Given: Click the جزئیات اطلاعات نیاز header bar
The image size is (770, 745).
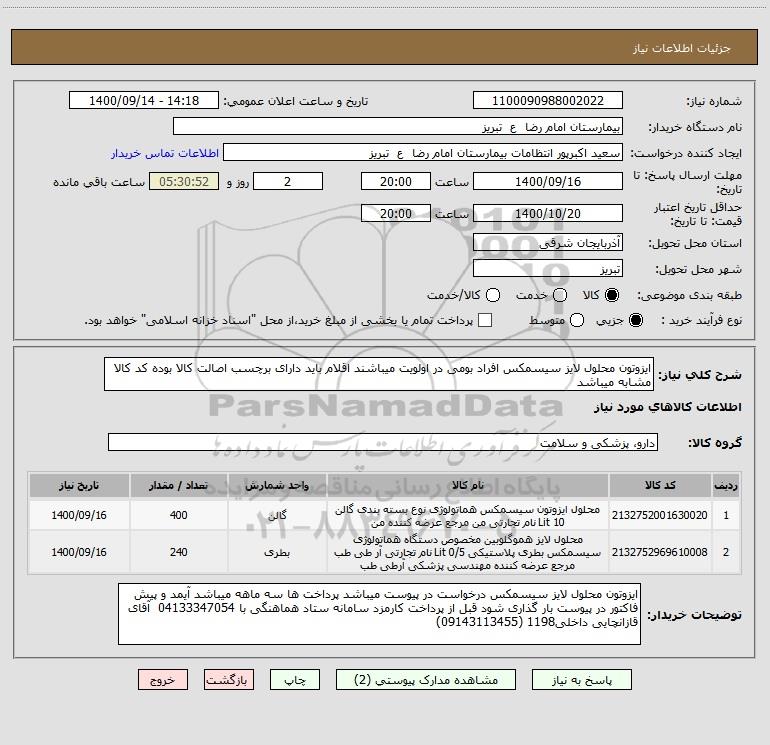Looking at the screenshot, I should tap(384, 47).
